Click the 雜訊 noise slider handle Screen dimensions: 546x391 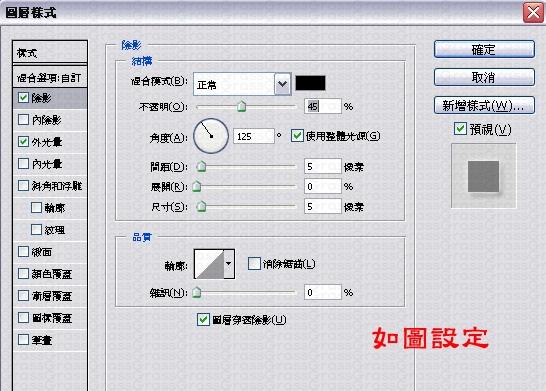pyautogui.click(x=197, y=292)
